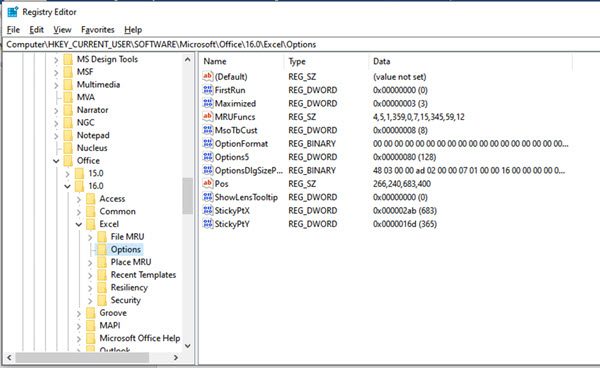Click the MsoTbCust DWORD value icon
The height and width of the screenshot is (368, 600).
pos(208,130)
